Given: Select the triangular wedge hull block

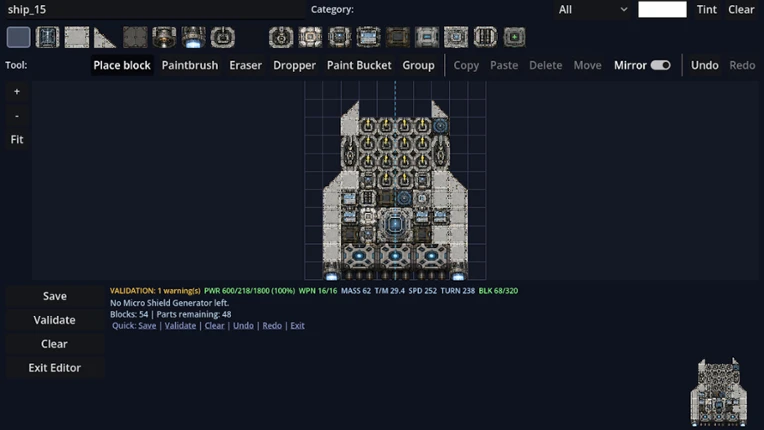Looking at the screenshot, I should tap(105, 37).
